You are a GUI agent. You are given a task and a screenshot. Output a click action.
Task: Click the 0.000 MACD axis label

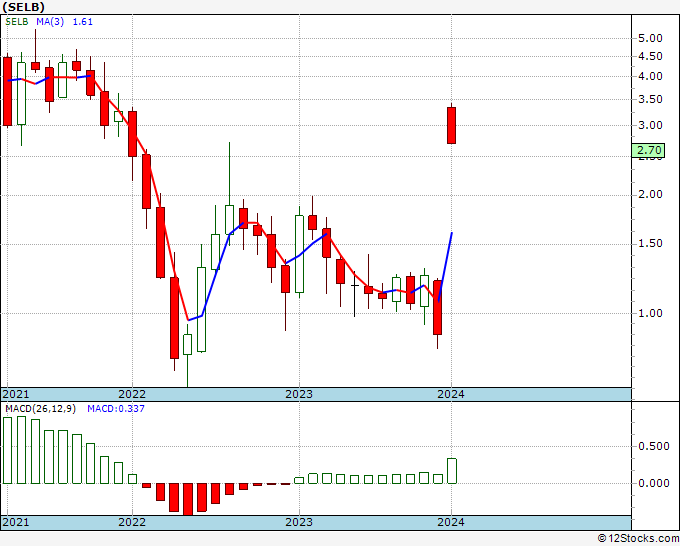tap(654, 483)
